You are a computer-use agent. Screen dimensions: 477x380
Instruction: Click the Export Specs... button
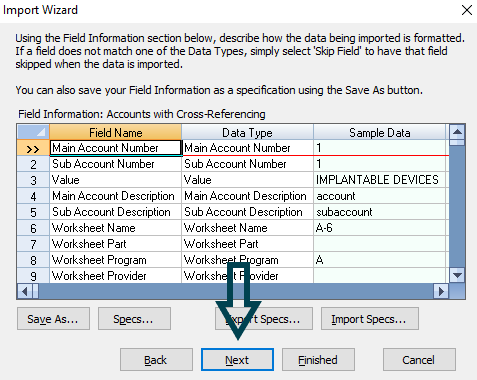tap(264, 319)
